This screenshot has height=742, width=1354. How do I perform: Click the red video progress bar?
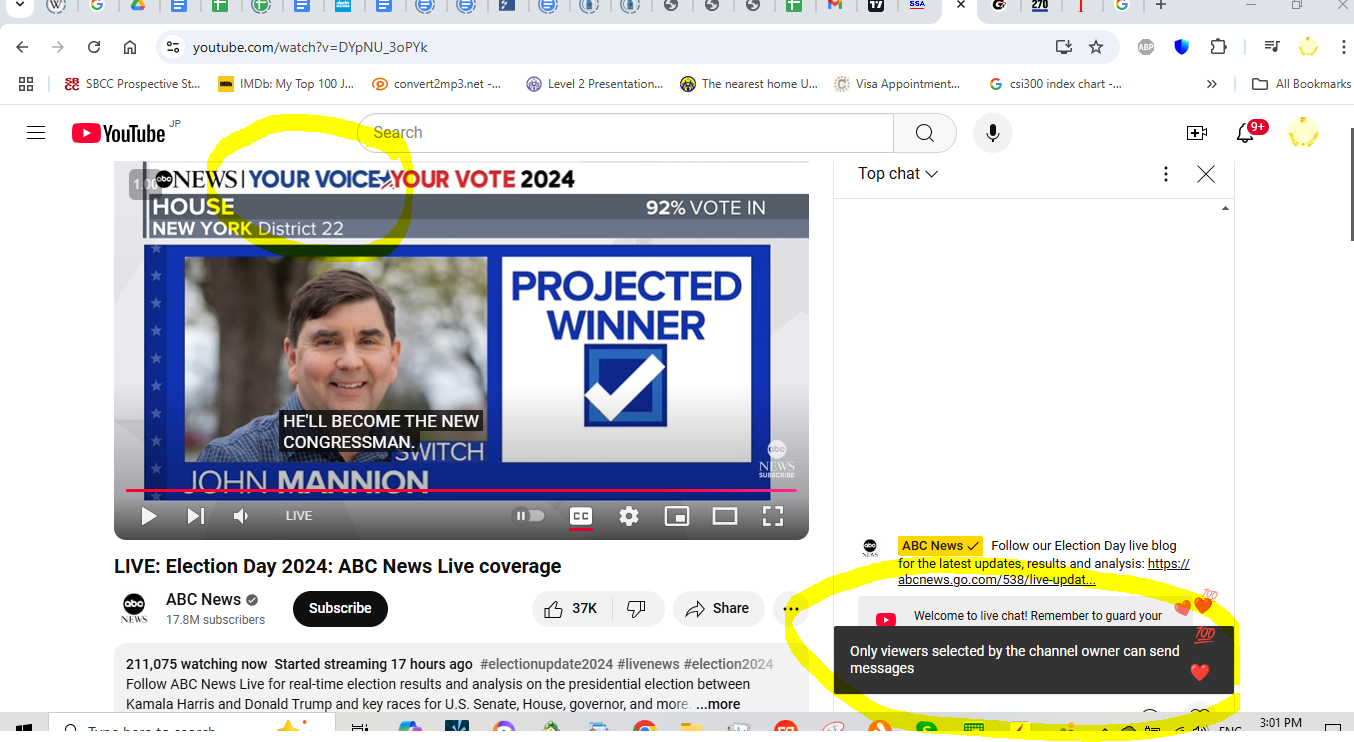pyautogui.click(x=461, y=490)
